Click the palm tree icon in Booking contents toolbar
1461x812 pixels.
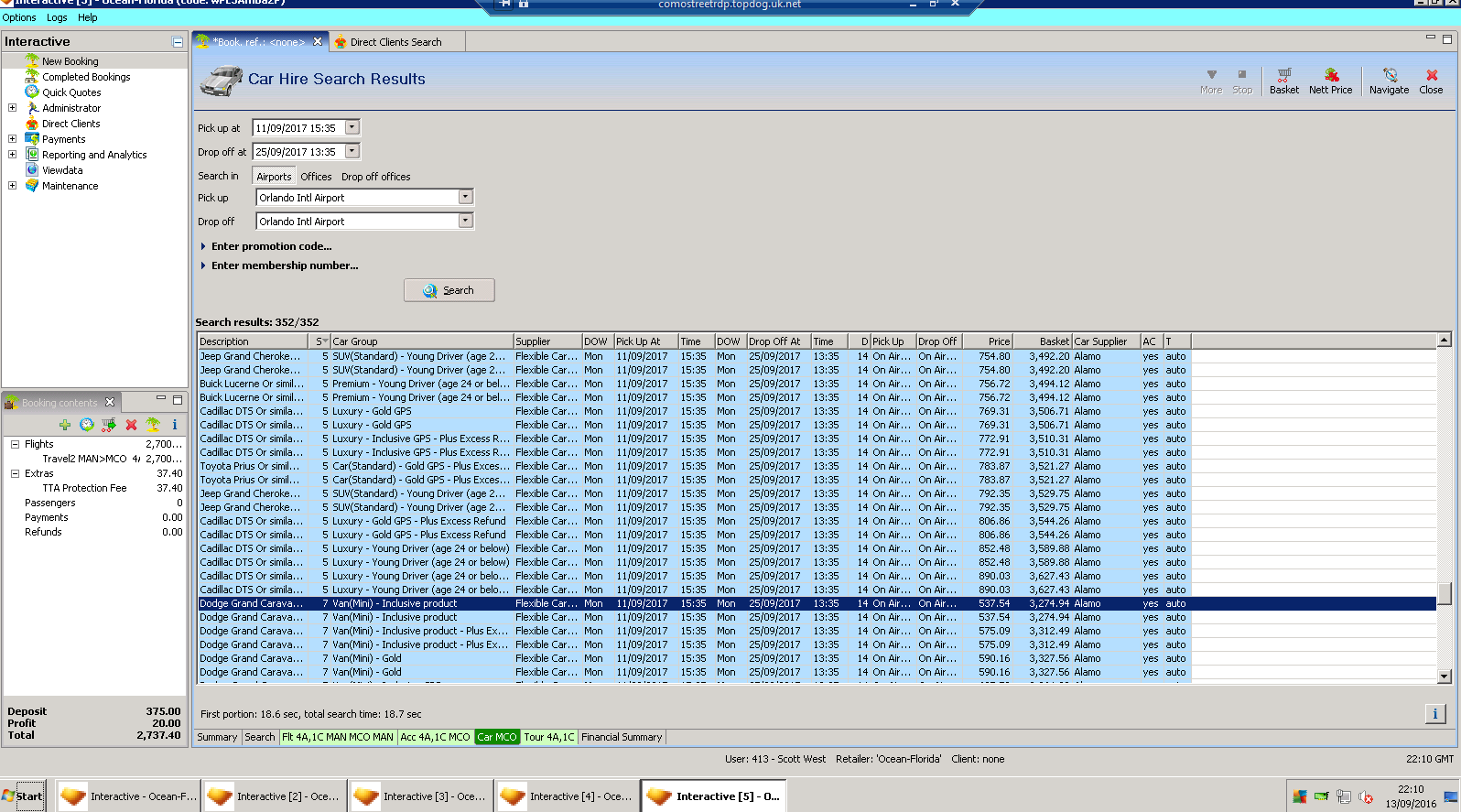(153, 425)
